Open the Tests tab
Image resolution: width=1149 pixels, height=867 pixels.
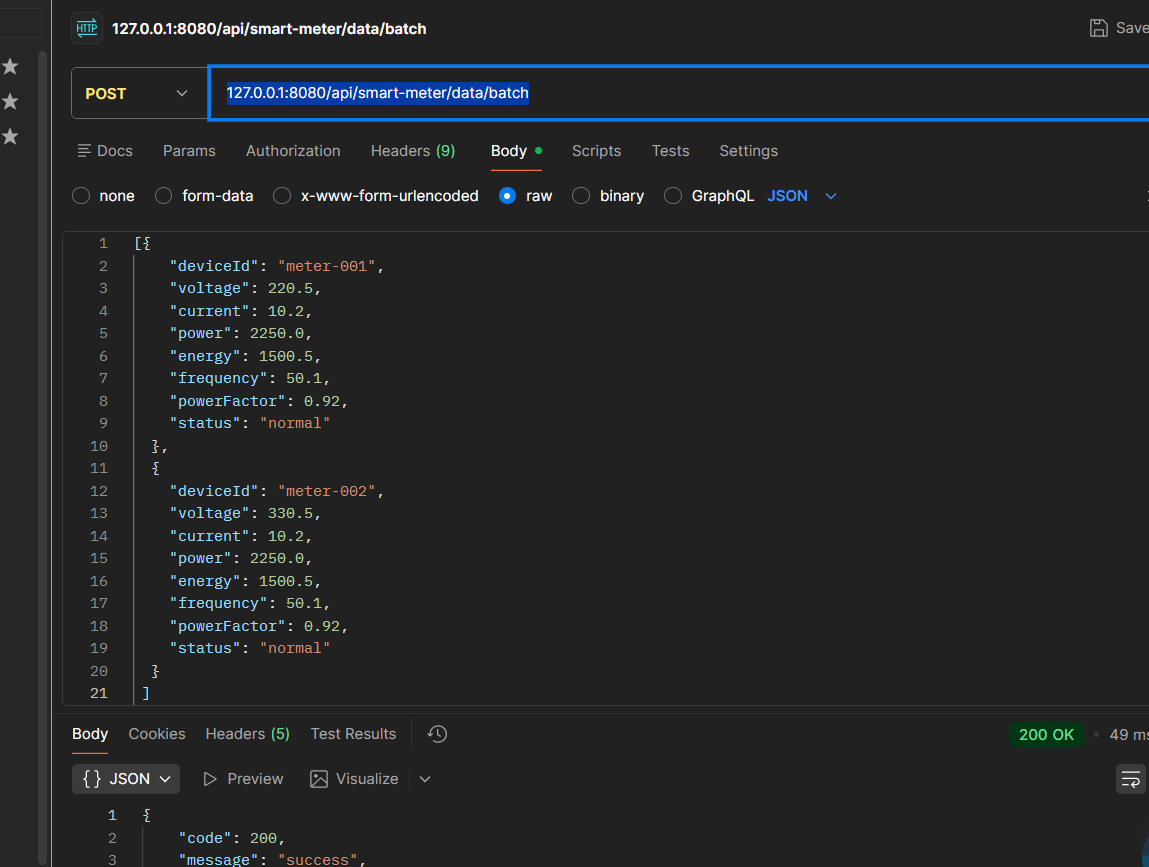(x=670, y=150)
